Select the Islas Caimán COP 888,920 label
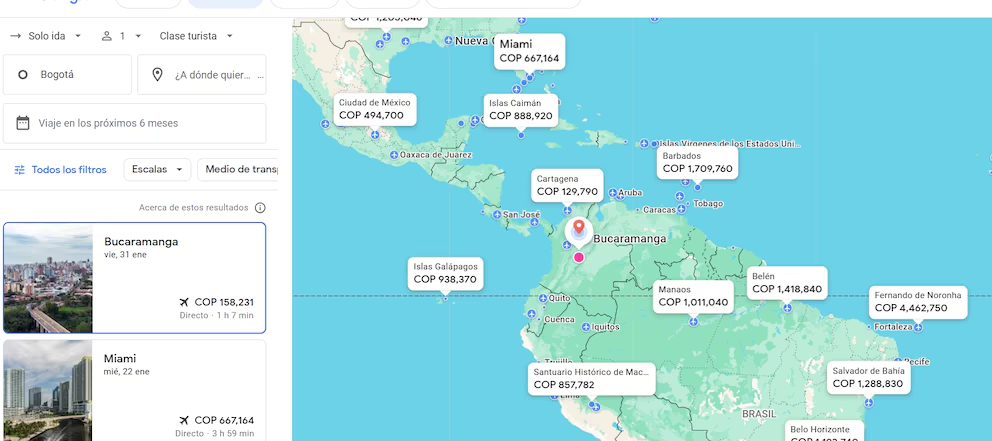 point(521,109)
